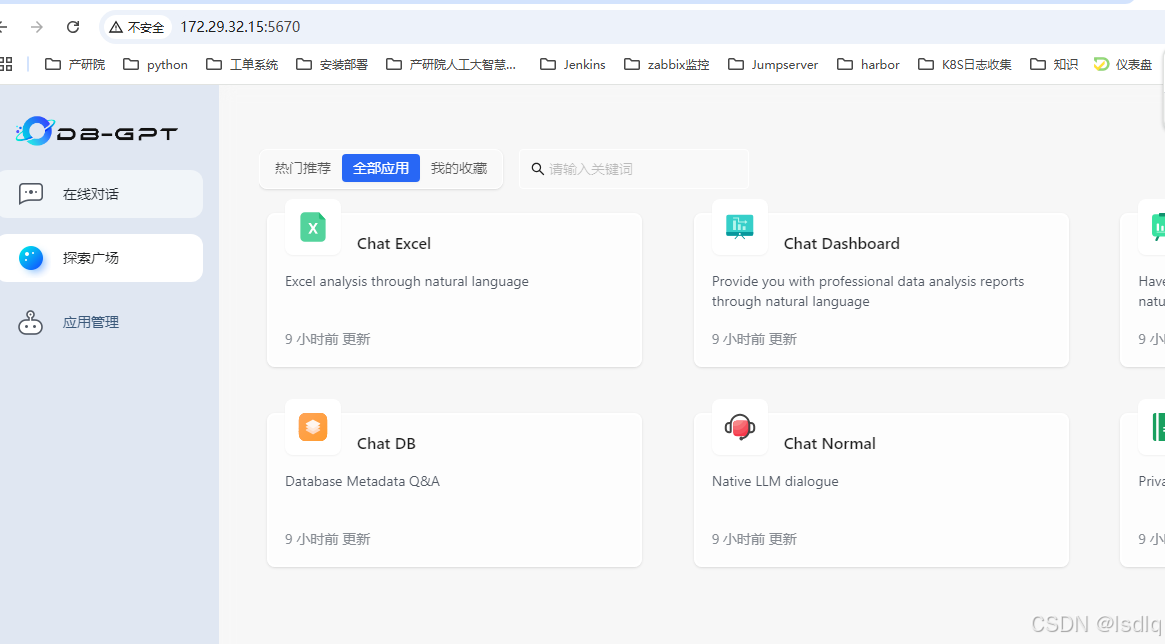Click Chat Excel's '9 小时前 更新' timestamp
The width and height of the screenshot is (1165, 644).
328,339
